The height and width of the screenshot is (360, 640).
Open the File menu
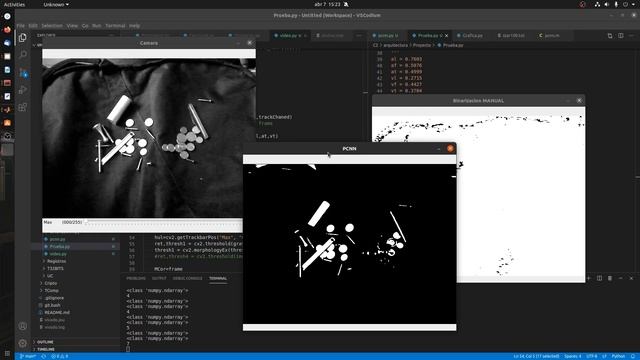tap(20, 25)
